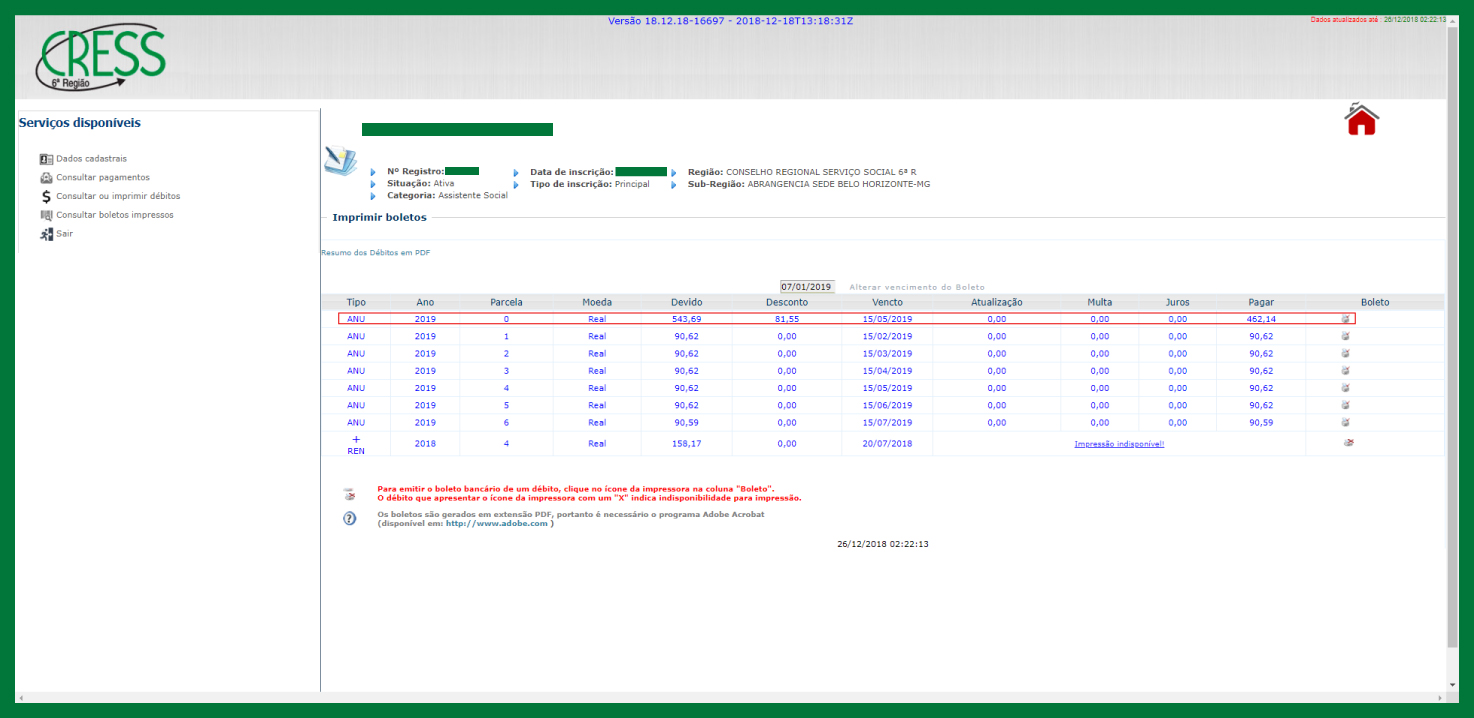Click the boleto due date input field
The width and height of the screenshot is (1474, 718).
[807, 287]
